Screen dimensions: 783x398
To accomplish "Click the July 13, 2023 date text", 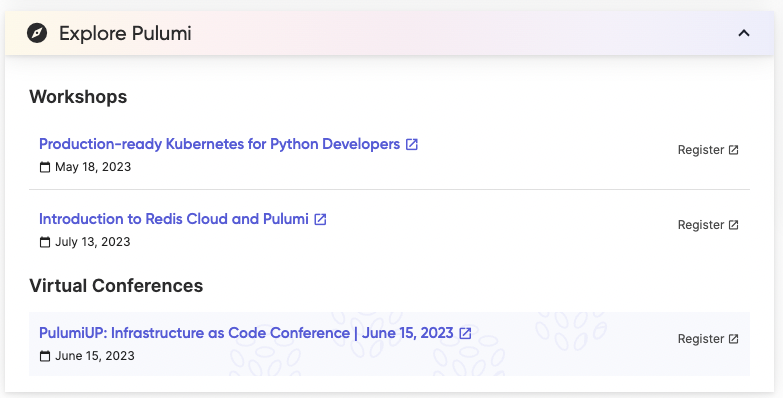I will coord(93,242).
